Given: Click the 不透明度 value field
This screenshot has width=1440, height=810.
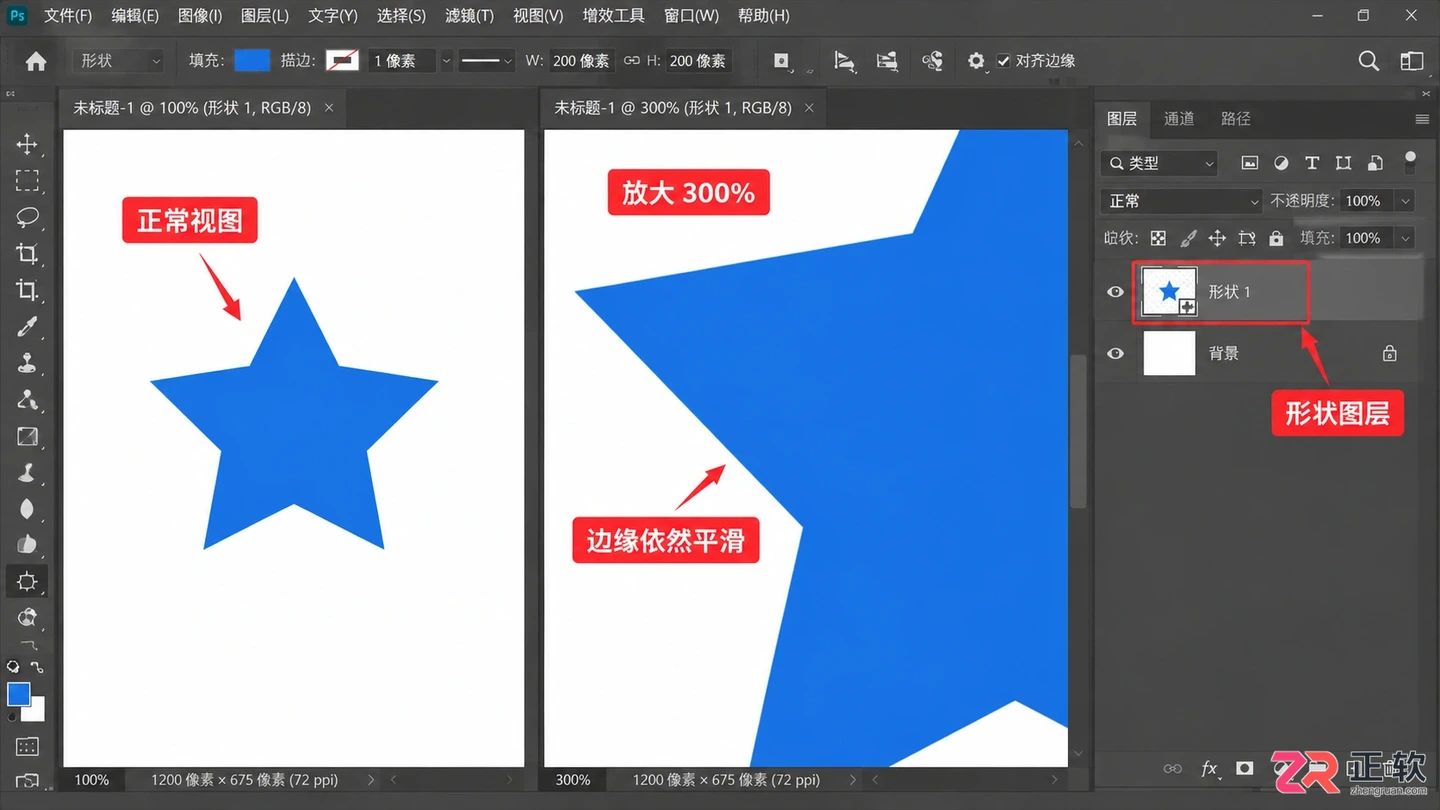Looking at the screenshot, I should [1366, 201].
